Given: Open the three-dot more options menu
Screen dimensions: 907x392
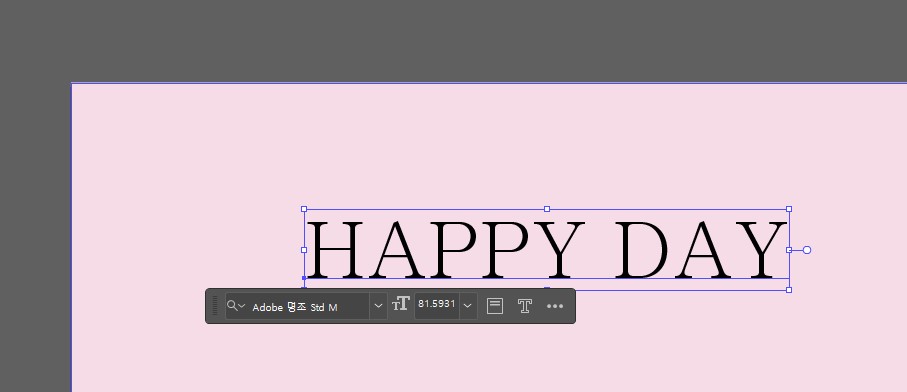Looking at the screenshot, I should tap(555, 306).
